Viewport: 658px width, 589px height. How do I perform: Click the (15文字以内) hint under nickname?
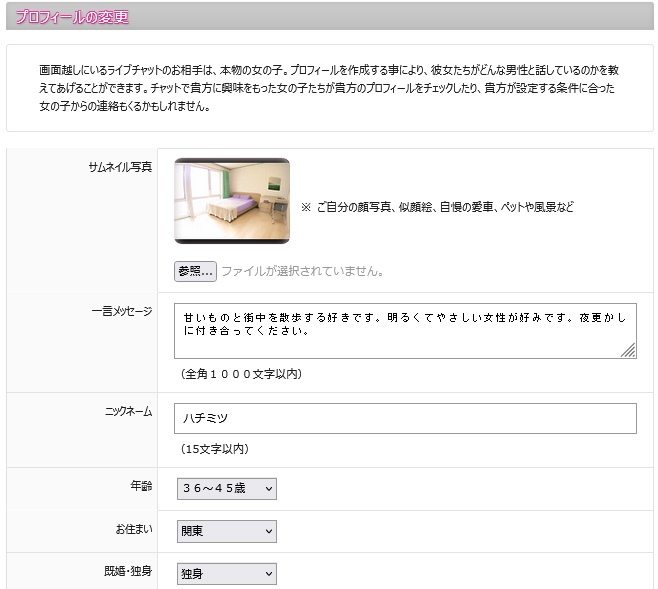point(215,449)
